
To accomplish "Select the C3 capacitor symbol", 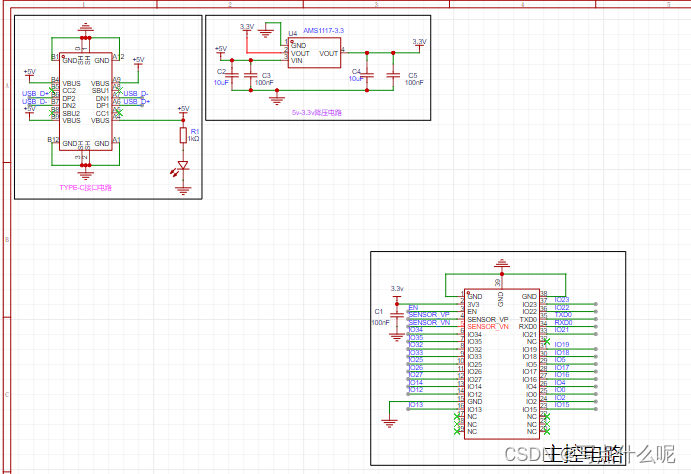I will 250,75.
